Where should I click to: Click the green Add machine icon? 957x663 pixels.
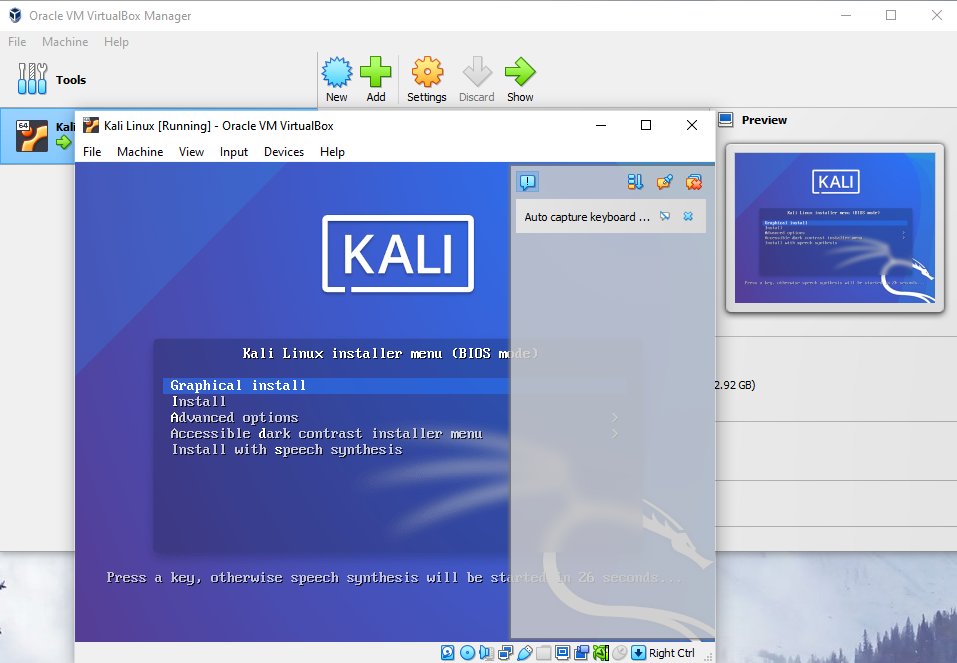375,79
